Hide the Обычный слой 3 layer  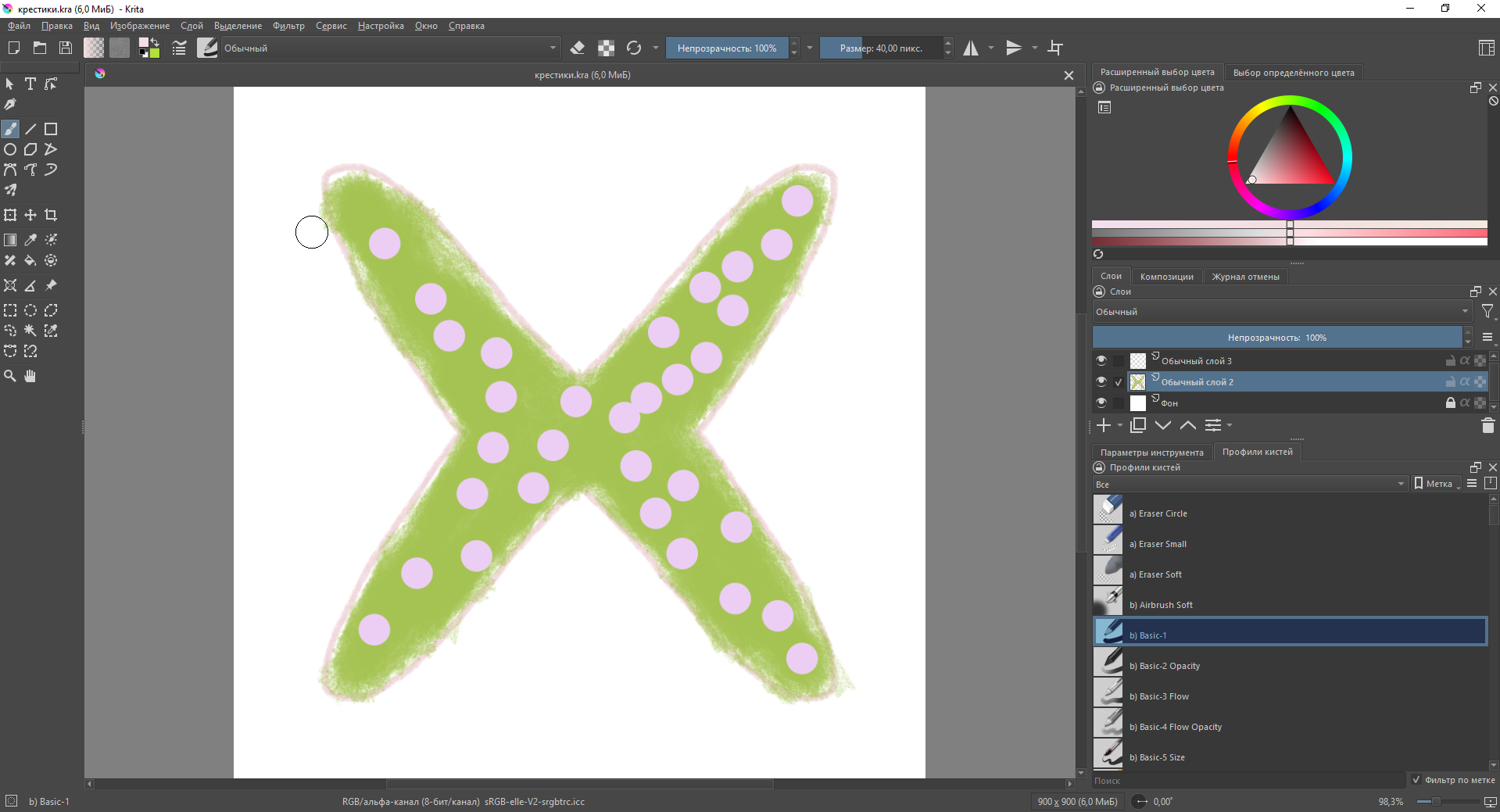[1101, 360]
